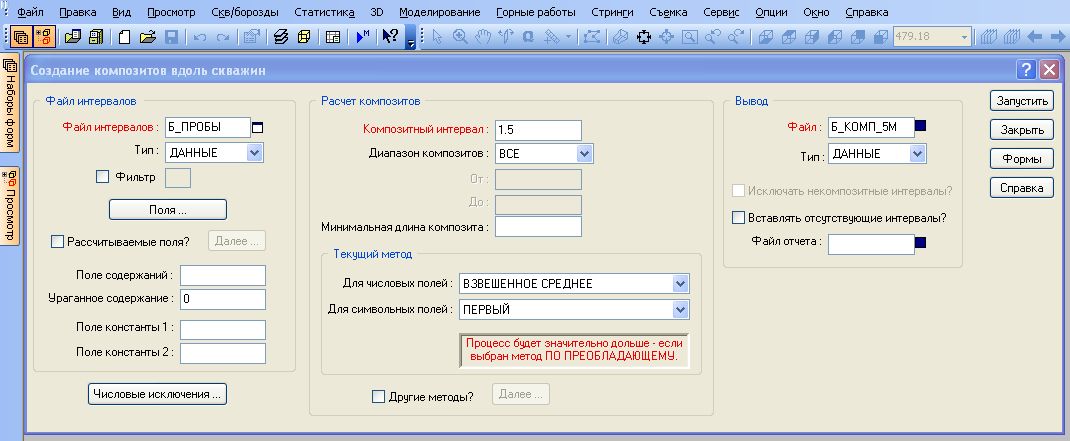Screen dimensions: 1070x441
Task: Click the right blue arrow section icon
Action: click(x=1056, y=37)
